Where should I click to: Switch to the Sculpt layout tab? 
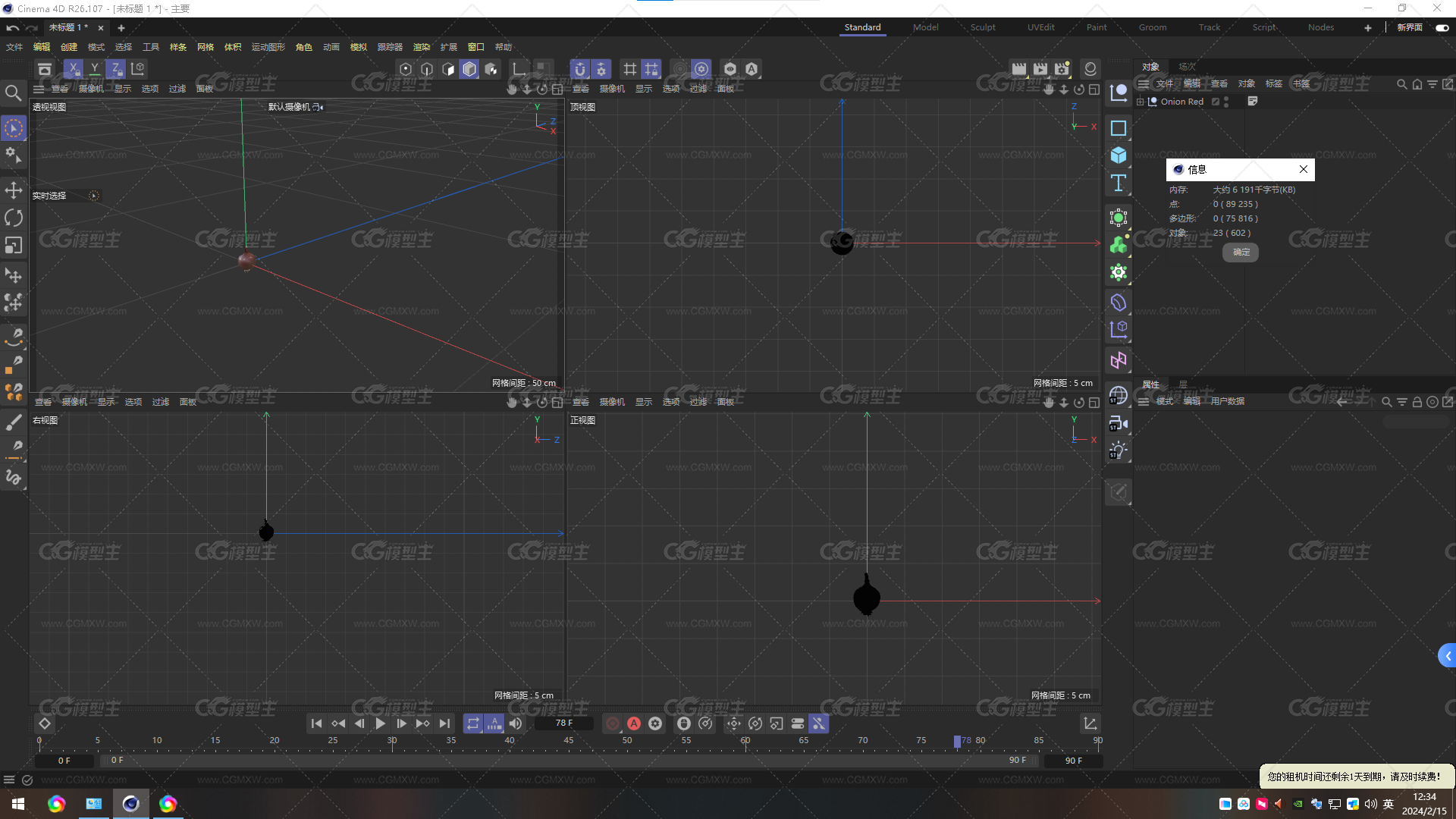[983, 27]
